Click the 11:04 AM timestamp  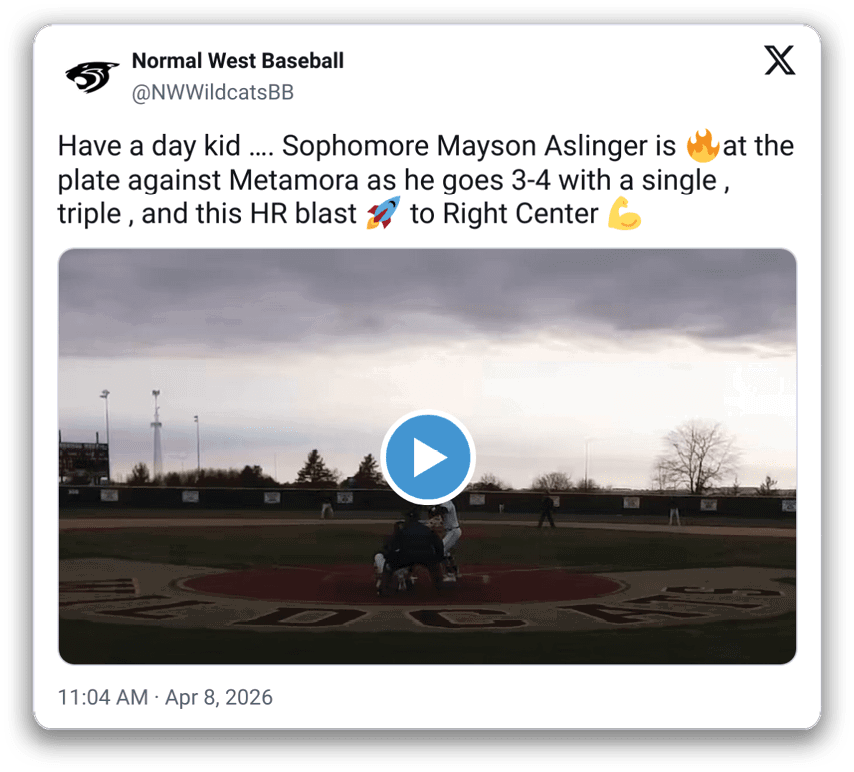tap(103, 697)
